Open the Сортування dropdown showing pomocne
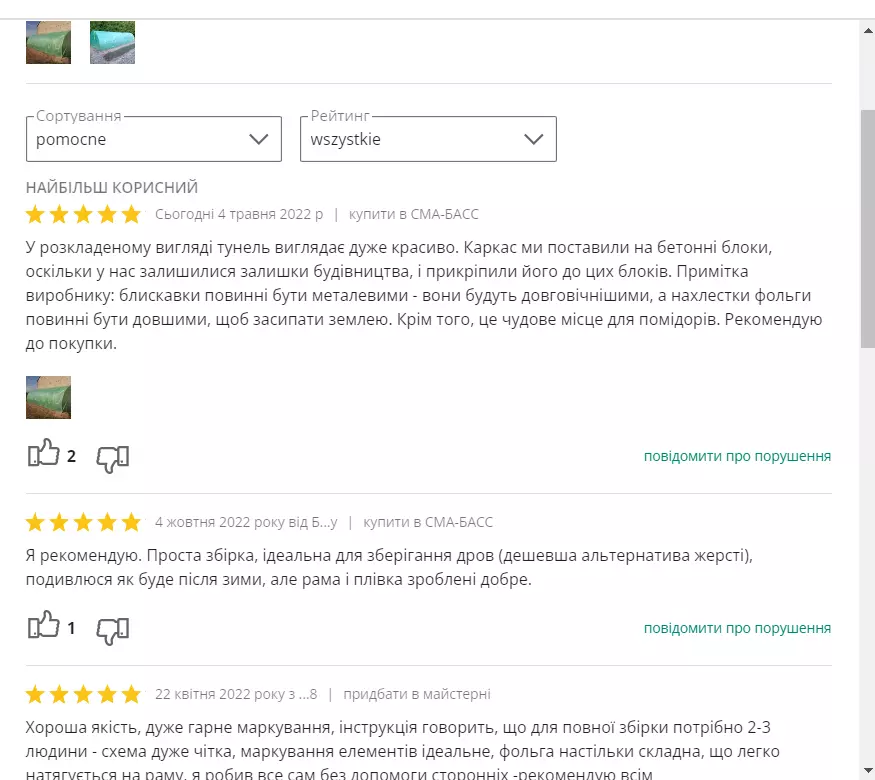Screen dimensions: 875x780 153,139
